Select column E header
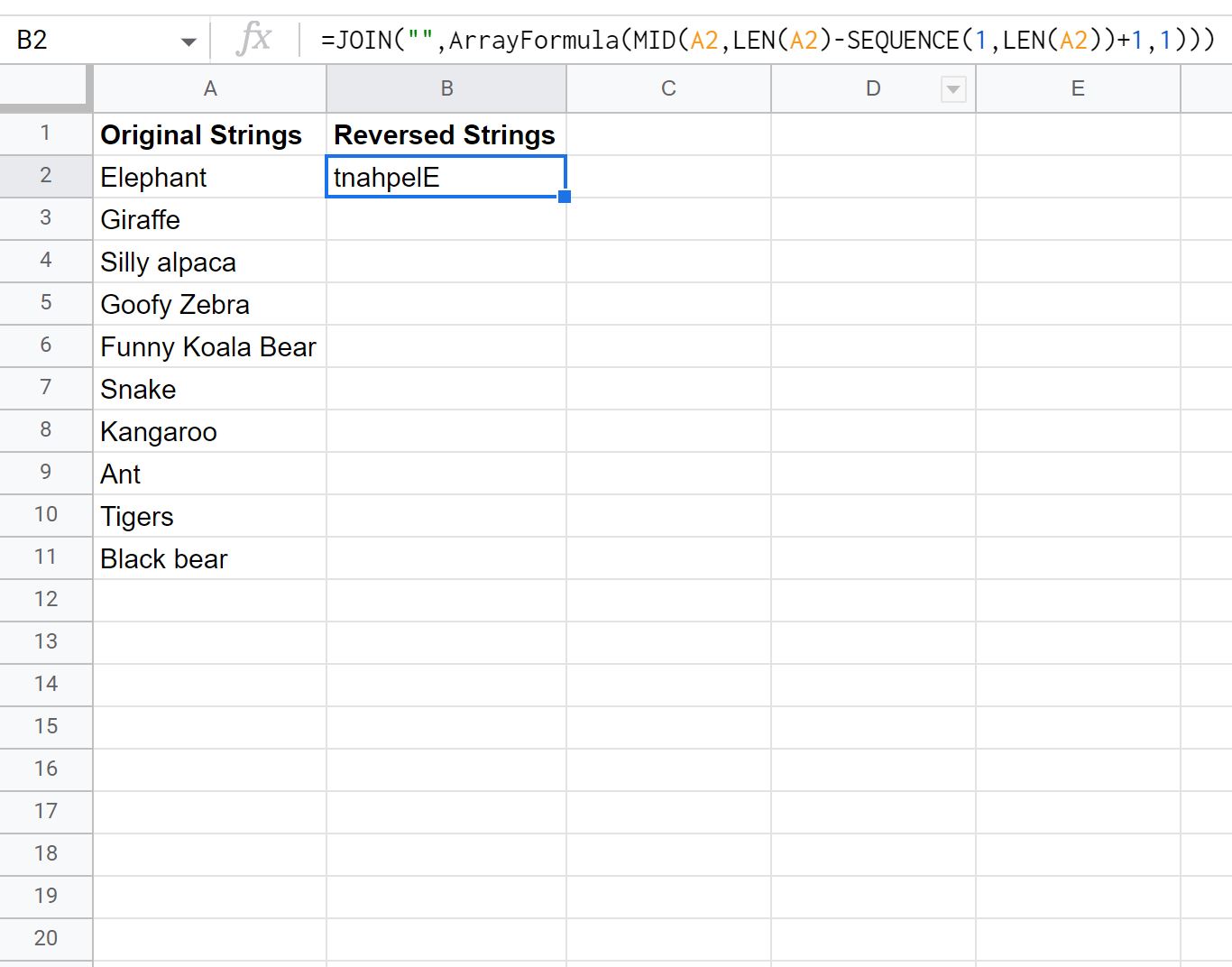The image size is (1232, 967). point(1078,88)
